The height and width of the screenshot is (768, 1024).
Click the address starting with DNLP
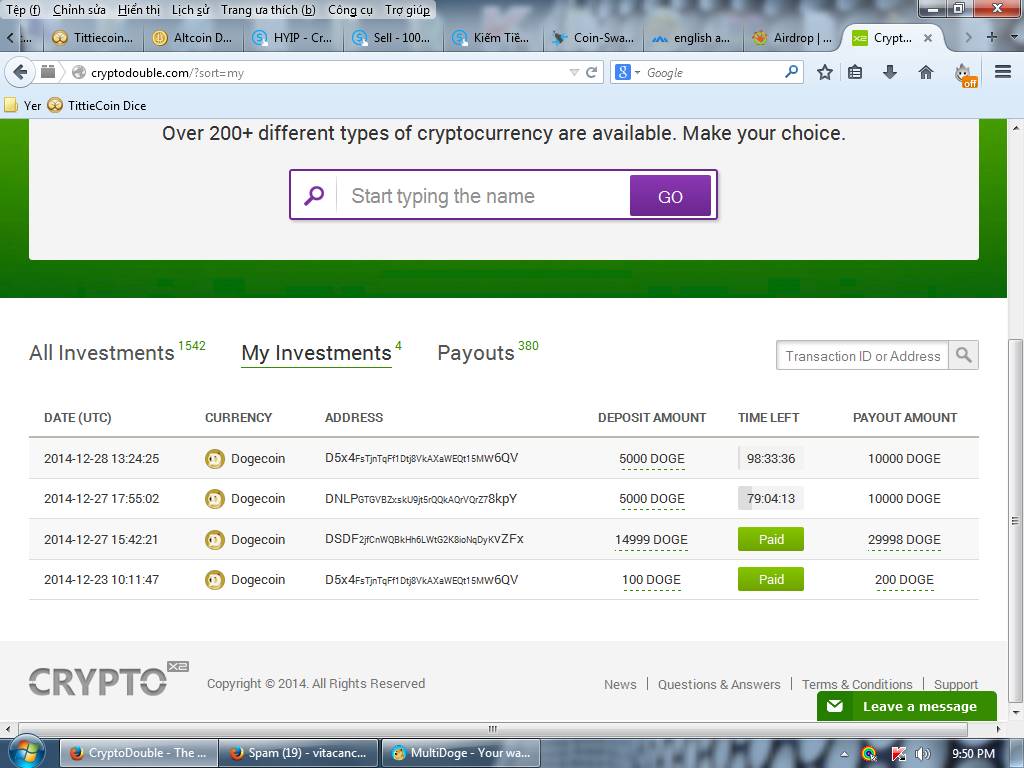point(421,499)
